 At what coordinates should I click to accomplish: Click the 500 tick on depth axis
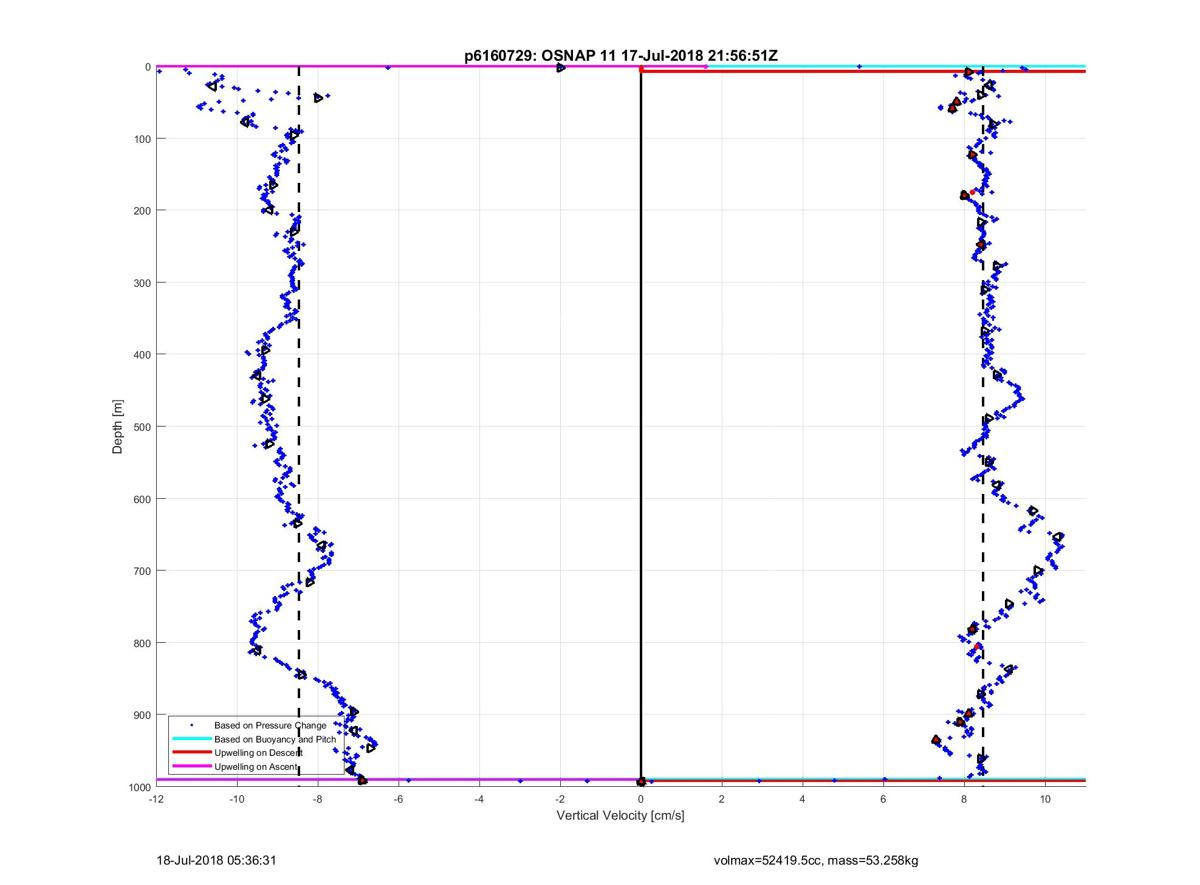point(141,426)
